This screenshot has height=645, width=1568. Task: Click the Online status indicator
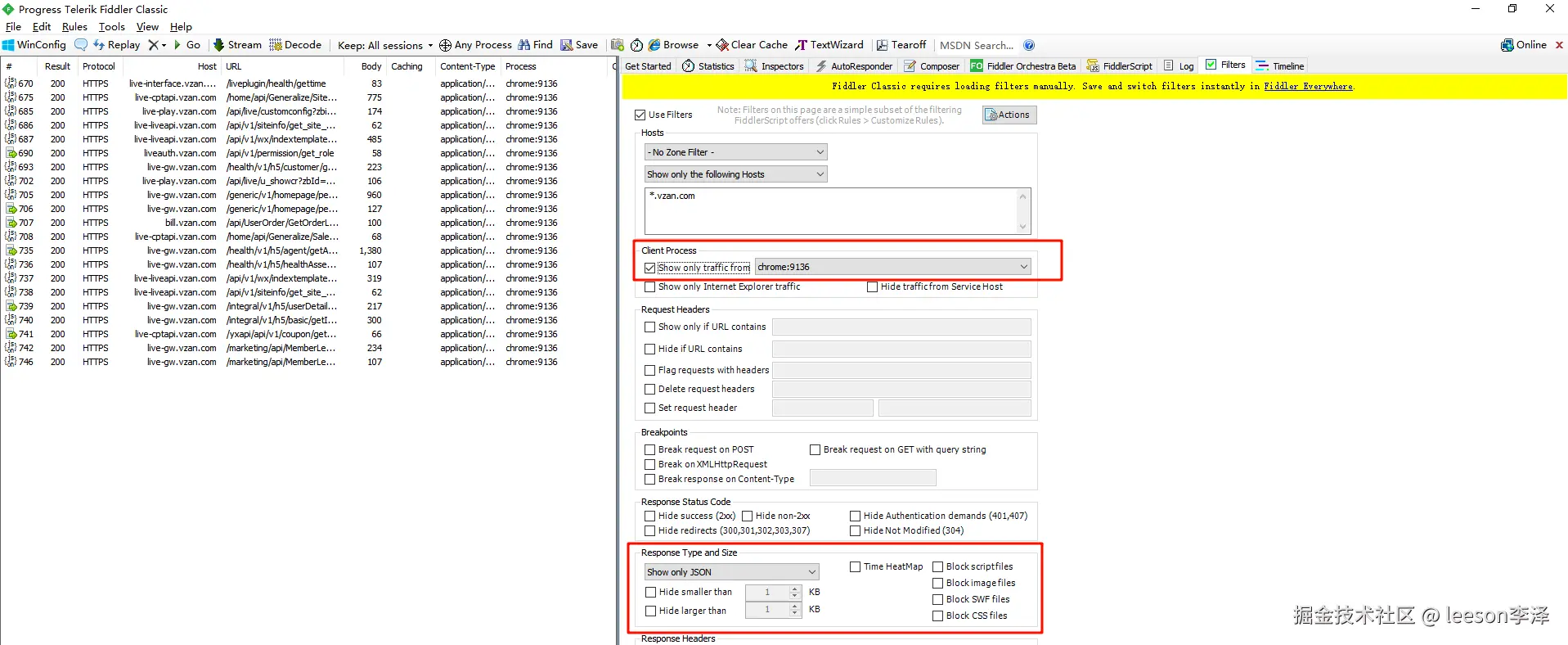[x=1524, y=45]
